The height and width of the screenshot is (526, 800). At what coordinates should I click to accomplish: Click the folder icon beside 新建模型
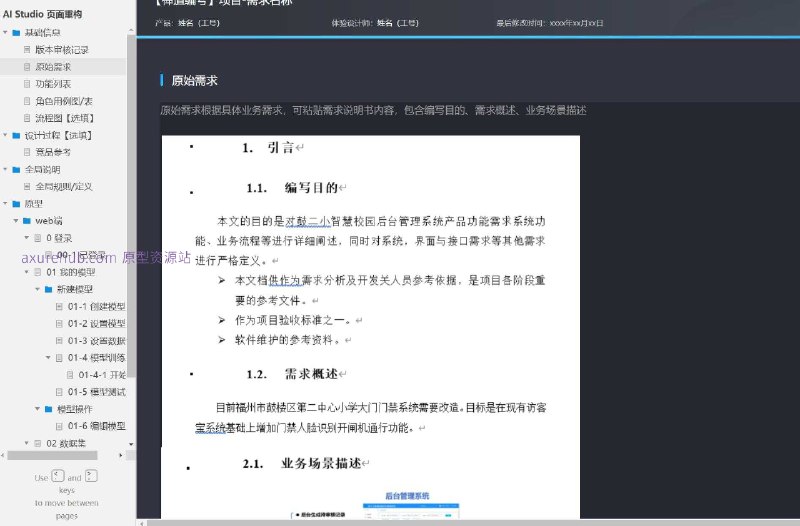(48, 289)
